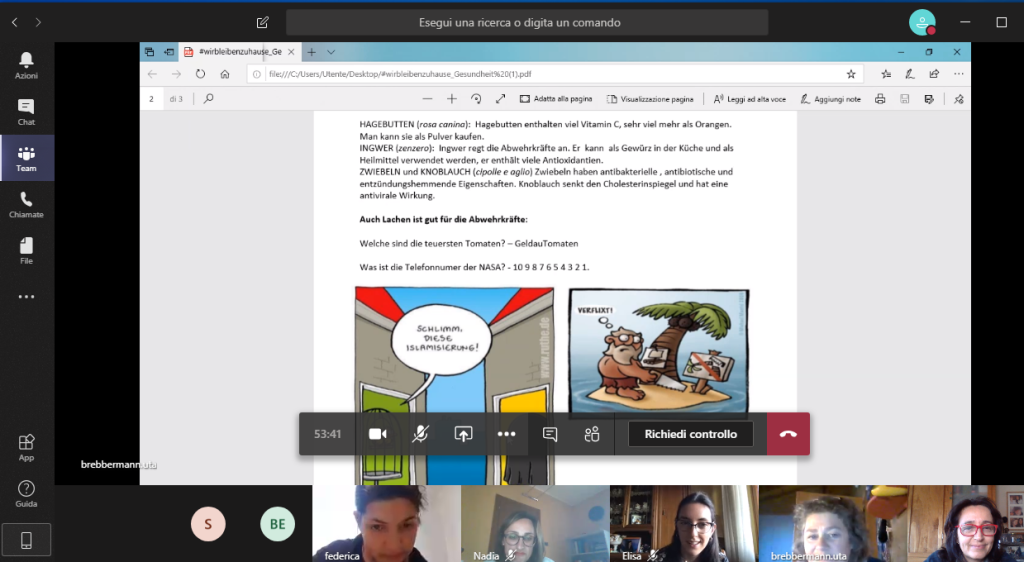Screen dimensions: 1024x562
Task: Click the favorite star in address bar
Action: (851, 74)
